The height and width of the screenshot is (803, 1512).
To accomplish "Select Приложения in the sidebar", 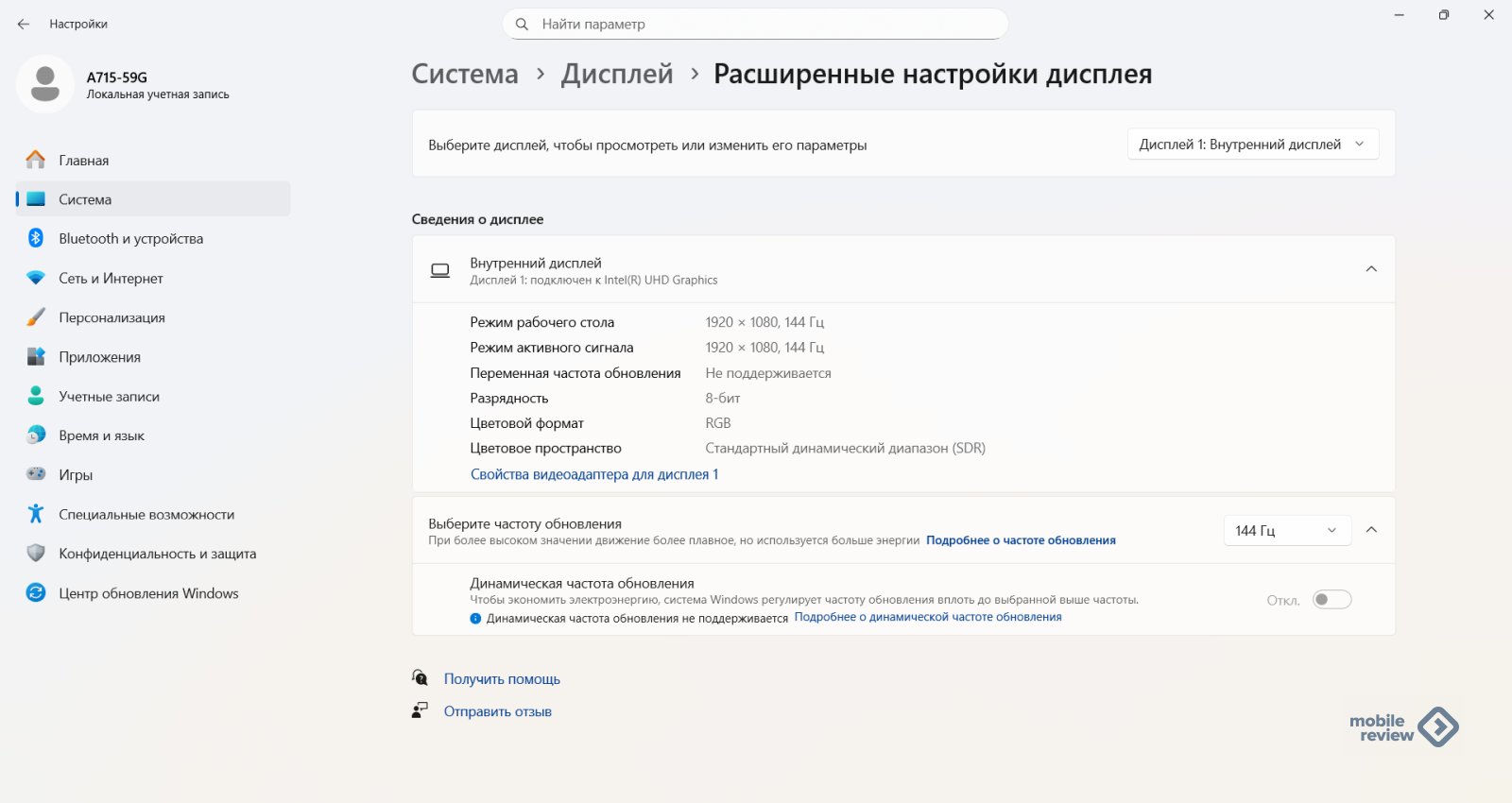I will pyautogui.click(x=99, y=357).
